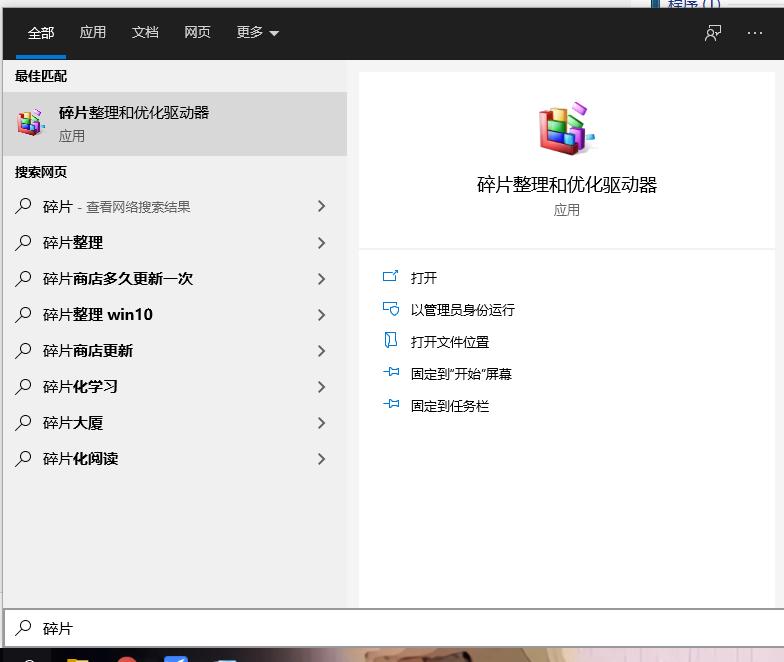Click the open icon next to 打开
784x662 pixels.
[x=390, y=276]
